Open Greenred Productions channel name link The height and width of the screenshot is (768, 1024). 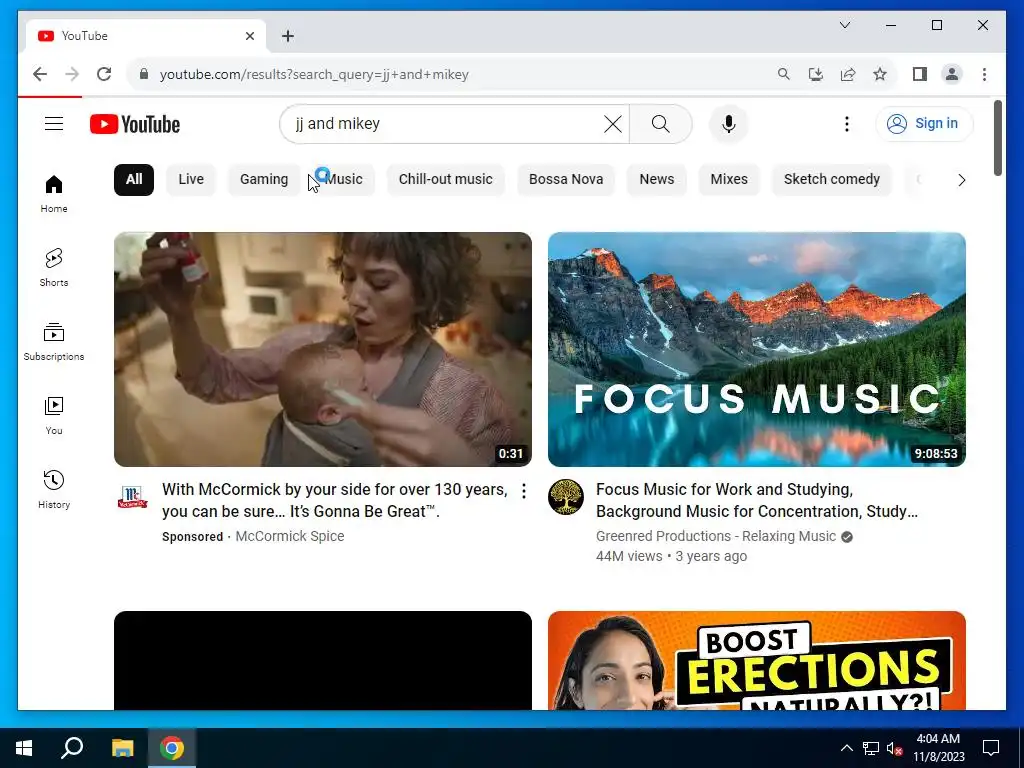716,536
